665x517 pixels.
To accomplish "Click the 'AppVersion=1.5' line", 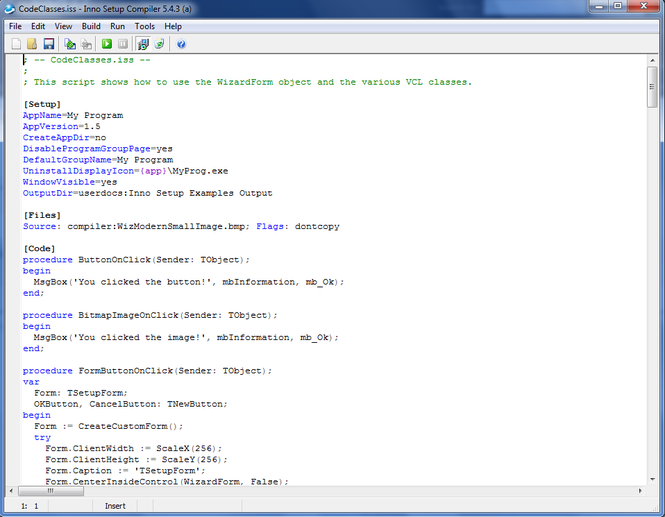I will click(x=61, y=126).
